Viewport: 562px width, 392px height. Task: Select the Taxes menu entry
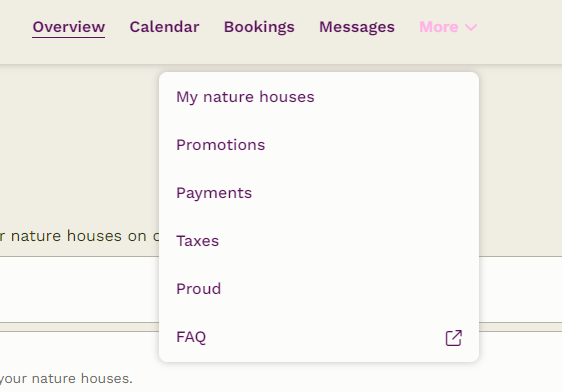tap(319, 241)
